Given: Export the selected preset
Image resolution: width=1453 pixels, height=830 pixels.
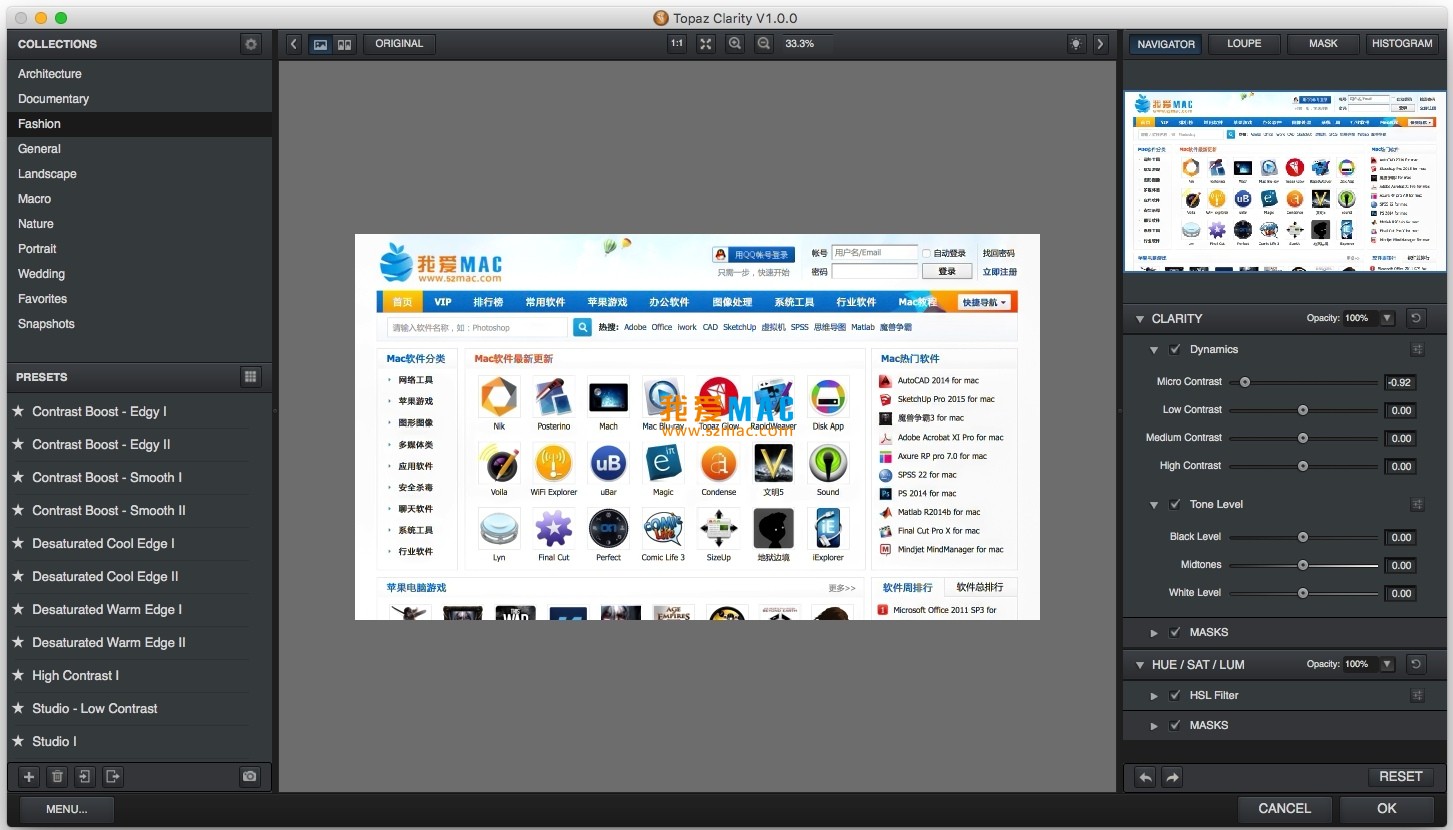Looking at the screenshot, I should click(x=113, y=777).
